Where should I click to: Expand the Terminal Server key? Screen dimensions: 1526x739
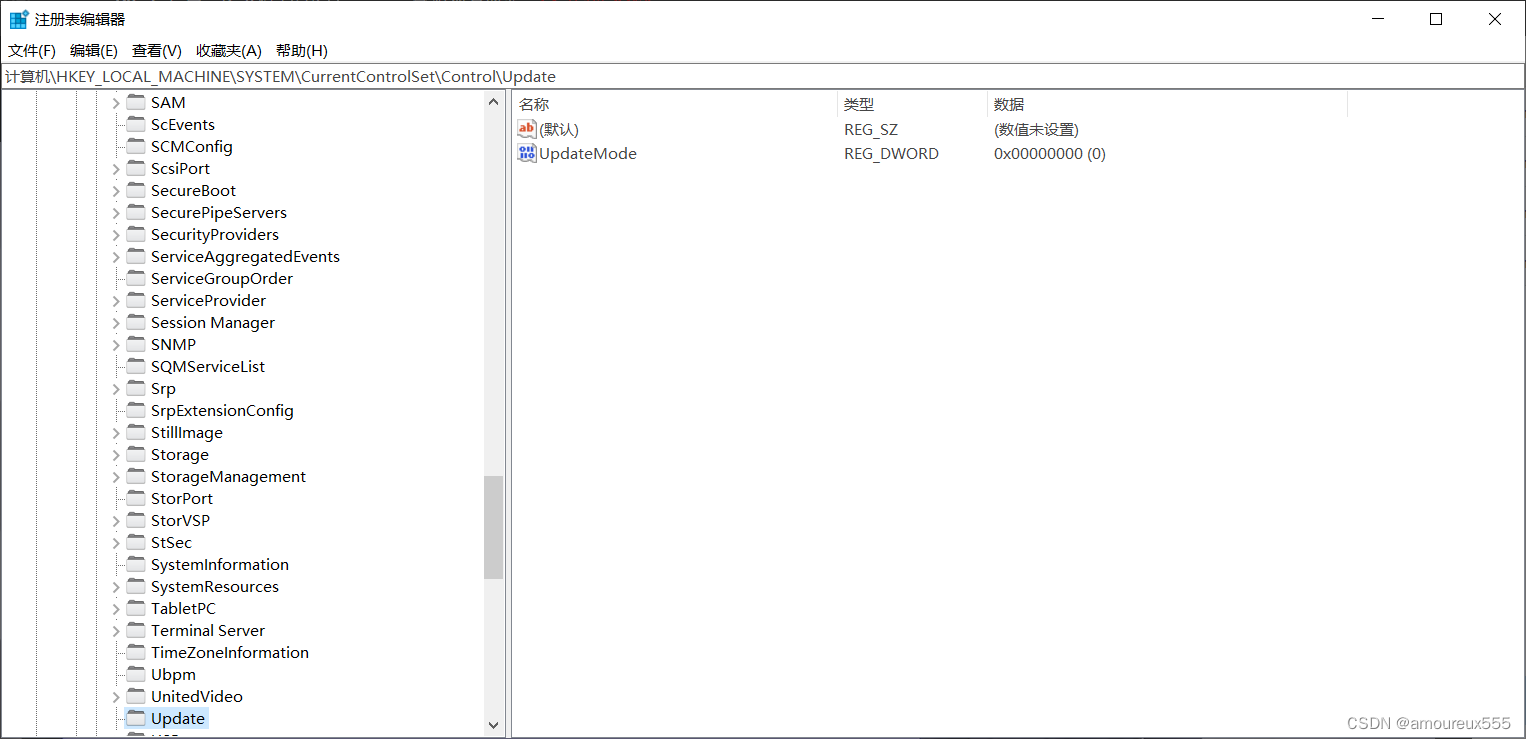pos(115,631)
